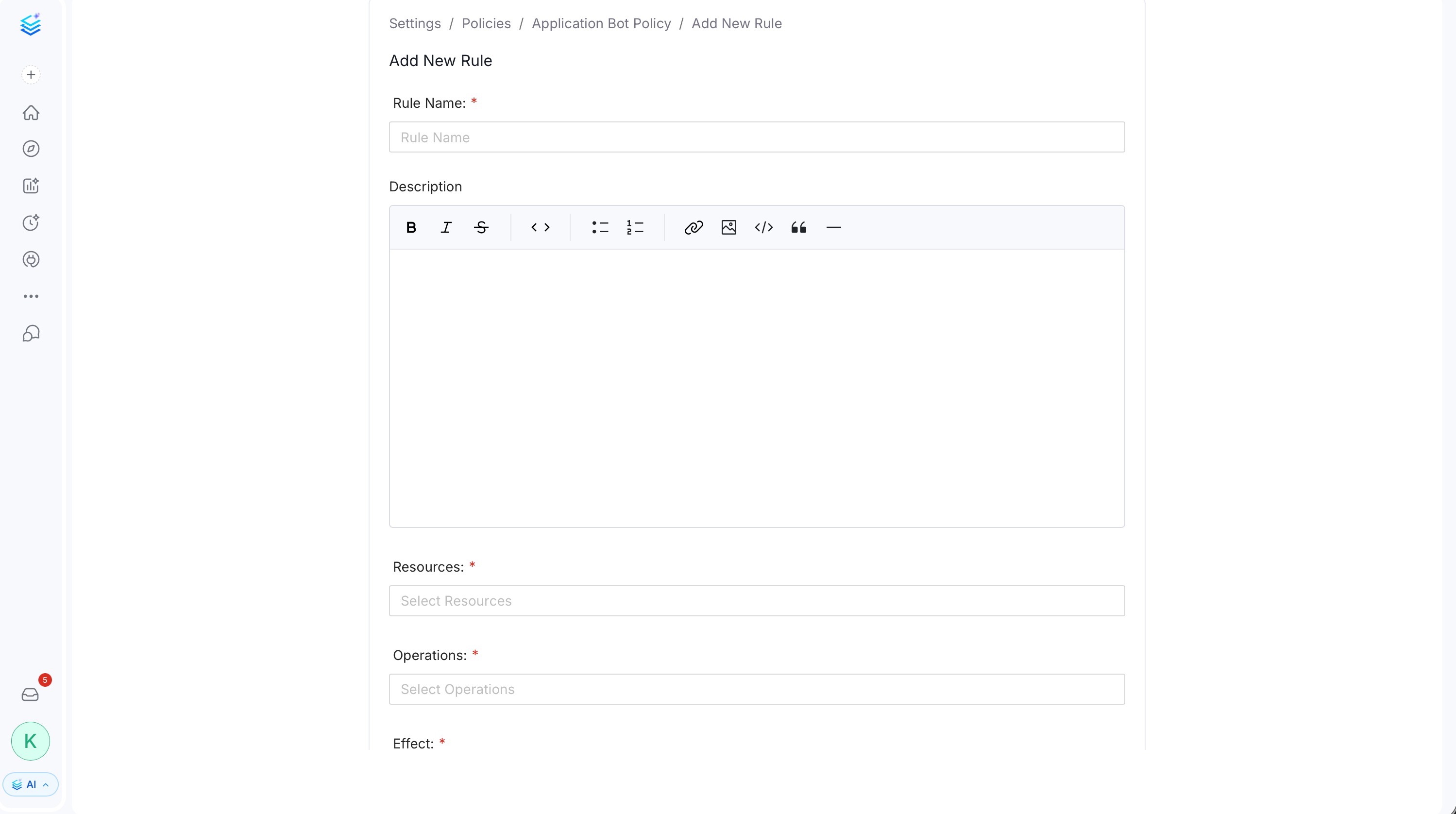Open the Select Operations dropdown

pyautogui.click(x=757, y=689)
